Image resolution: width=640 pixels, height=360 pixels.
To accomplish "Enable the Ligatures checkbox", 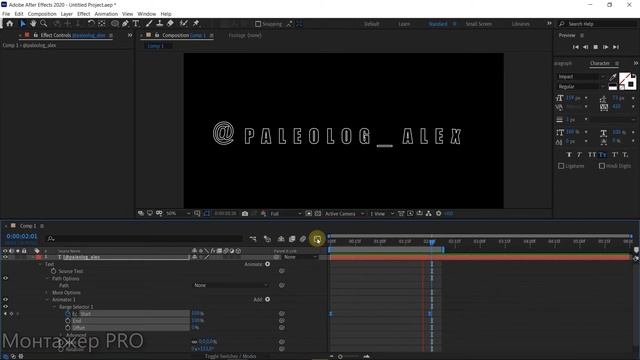I will (561, 166).
